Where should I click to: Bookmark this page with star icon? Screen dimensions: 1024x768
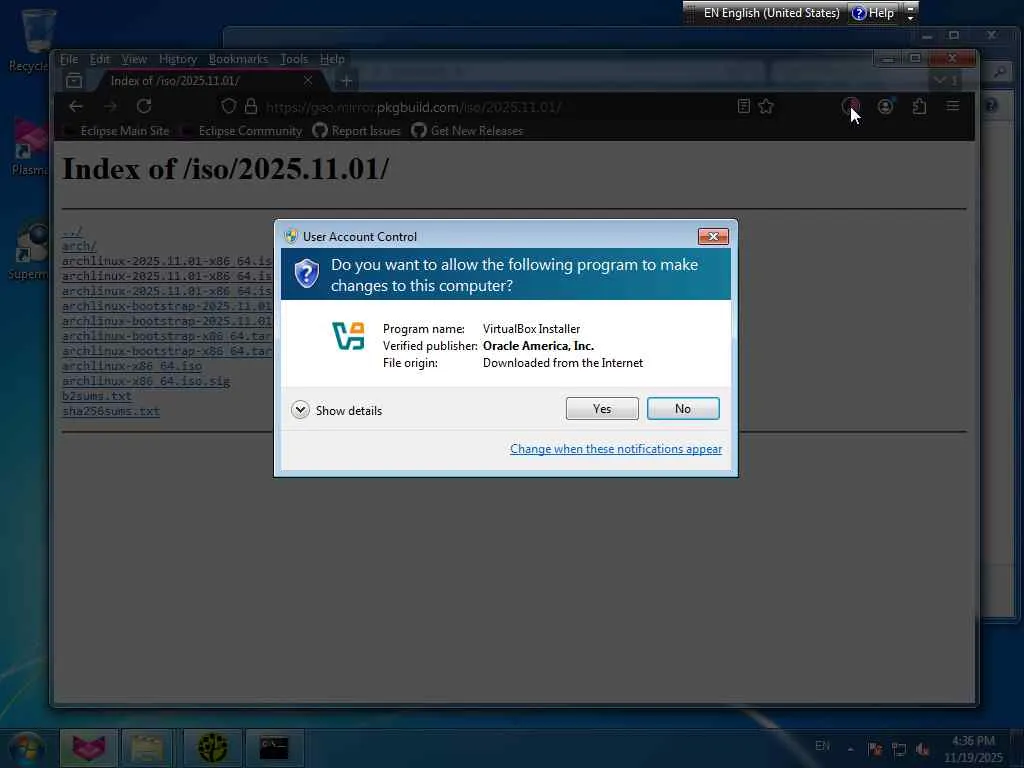click(766, 106)
